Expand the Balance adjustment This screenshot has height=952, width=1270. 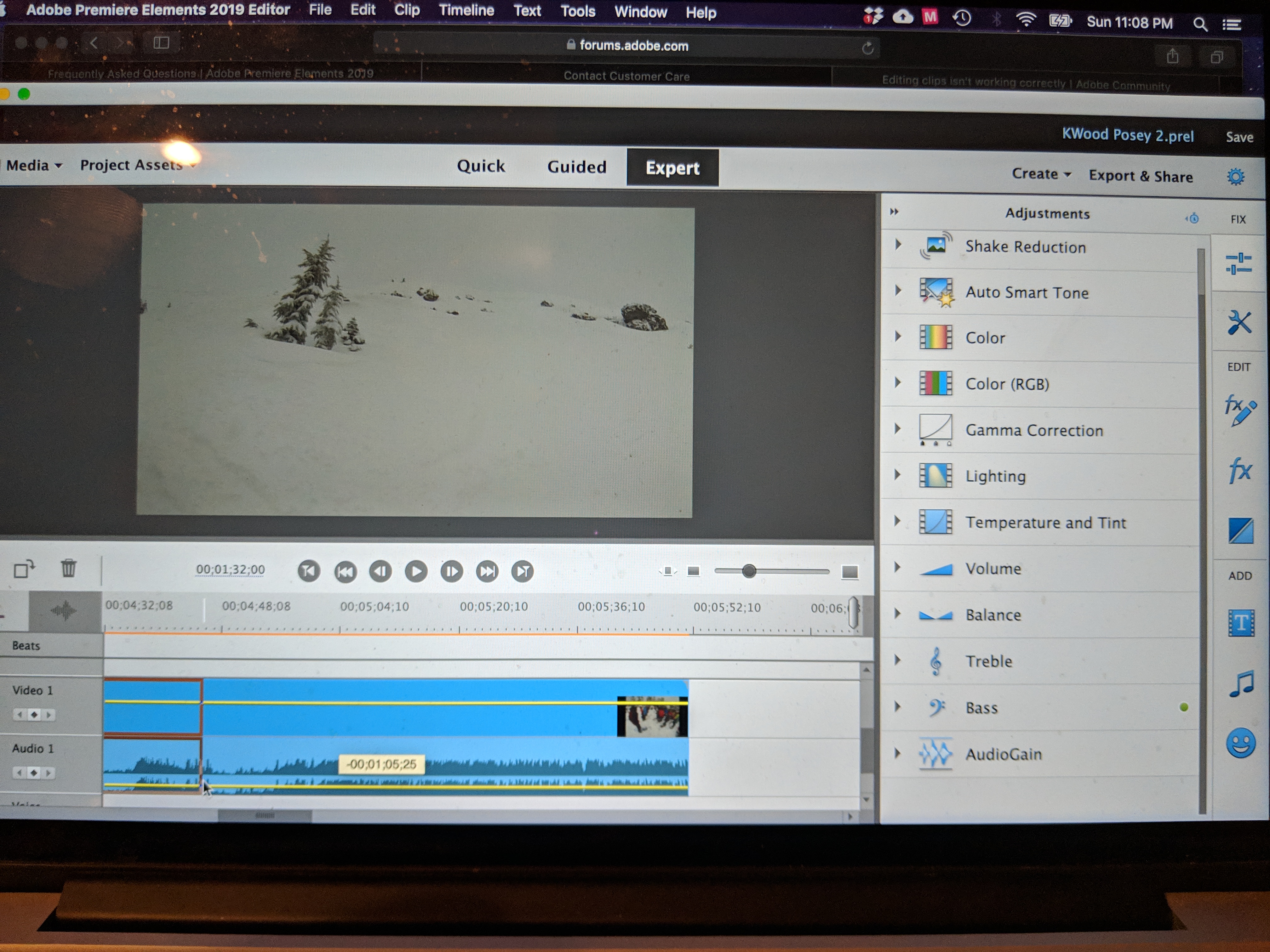point(898,614)
